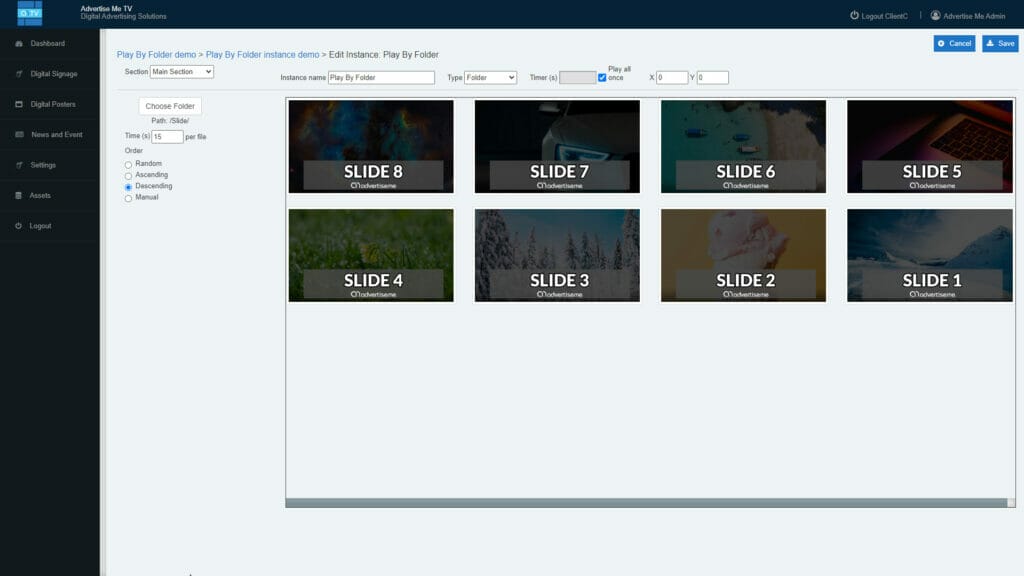Image resolution: width=1024 pixels, height=576 pixels.
Task: Select the SLIDE 3 thumbnail
Action: coord(557,254)
